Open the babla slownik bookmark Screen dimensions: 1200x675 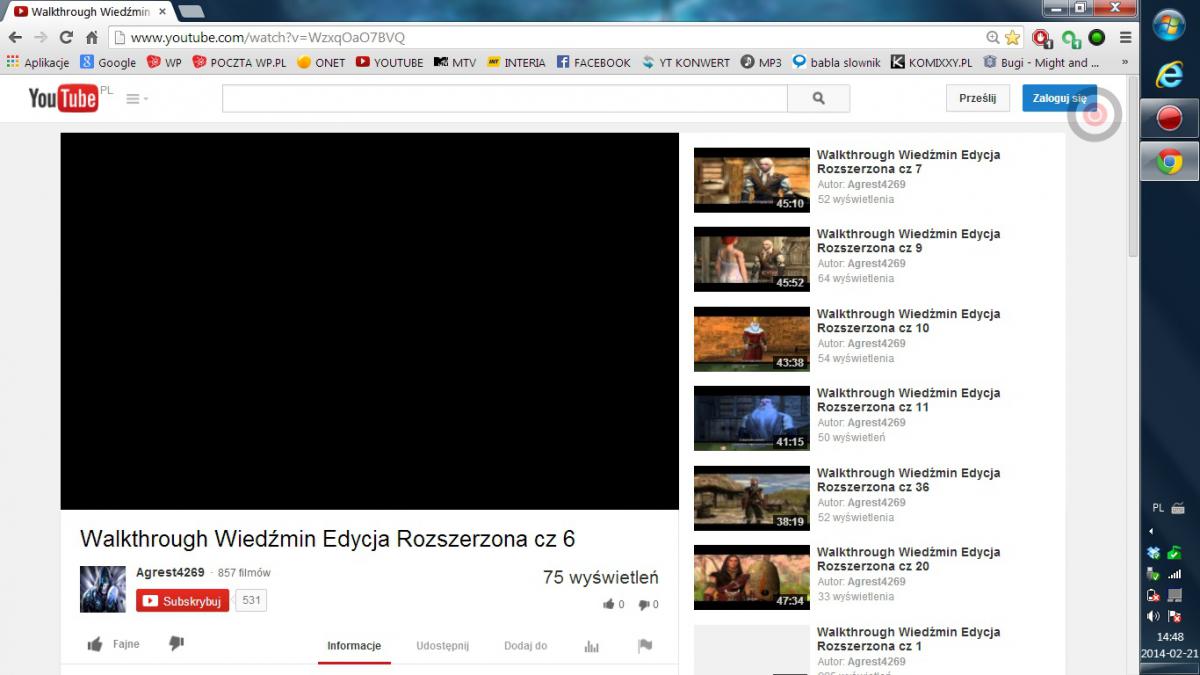pyautogui.click(x=836, y=62)
